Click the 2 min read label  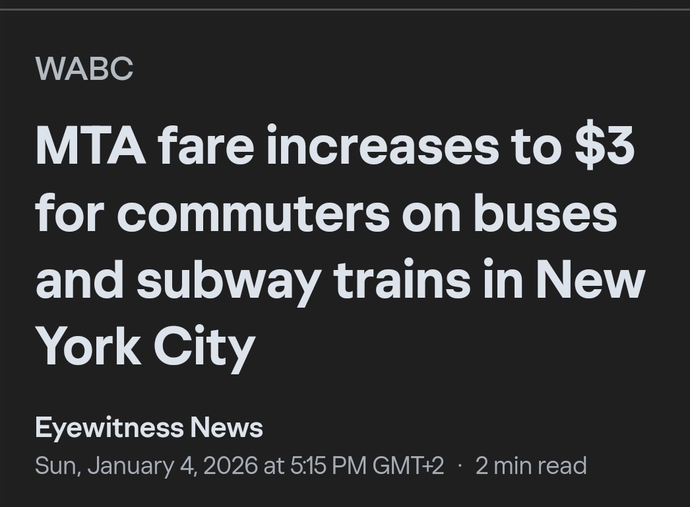[531, 465]
